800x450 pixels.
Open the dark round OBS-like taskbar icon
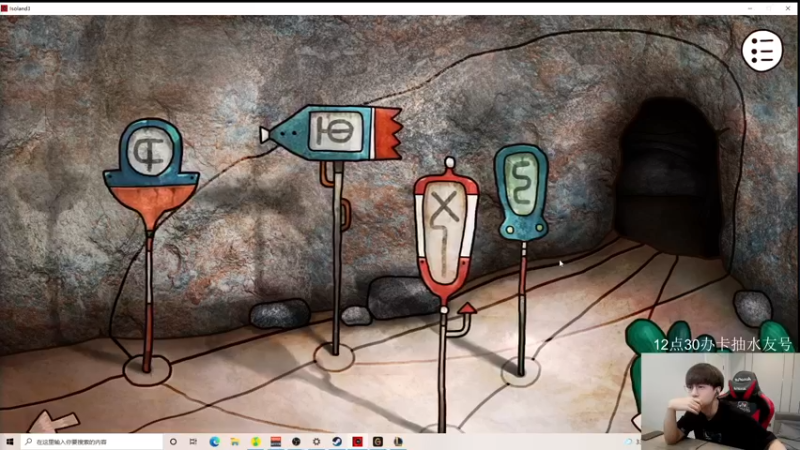tap(296, 441)
